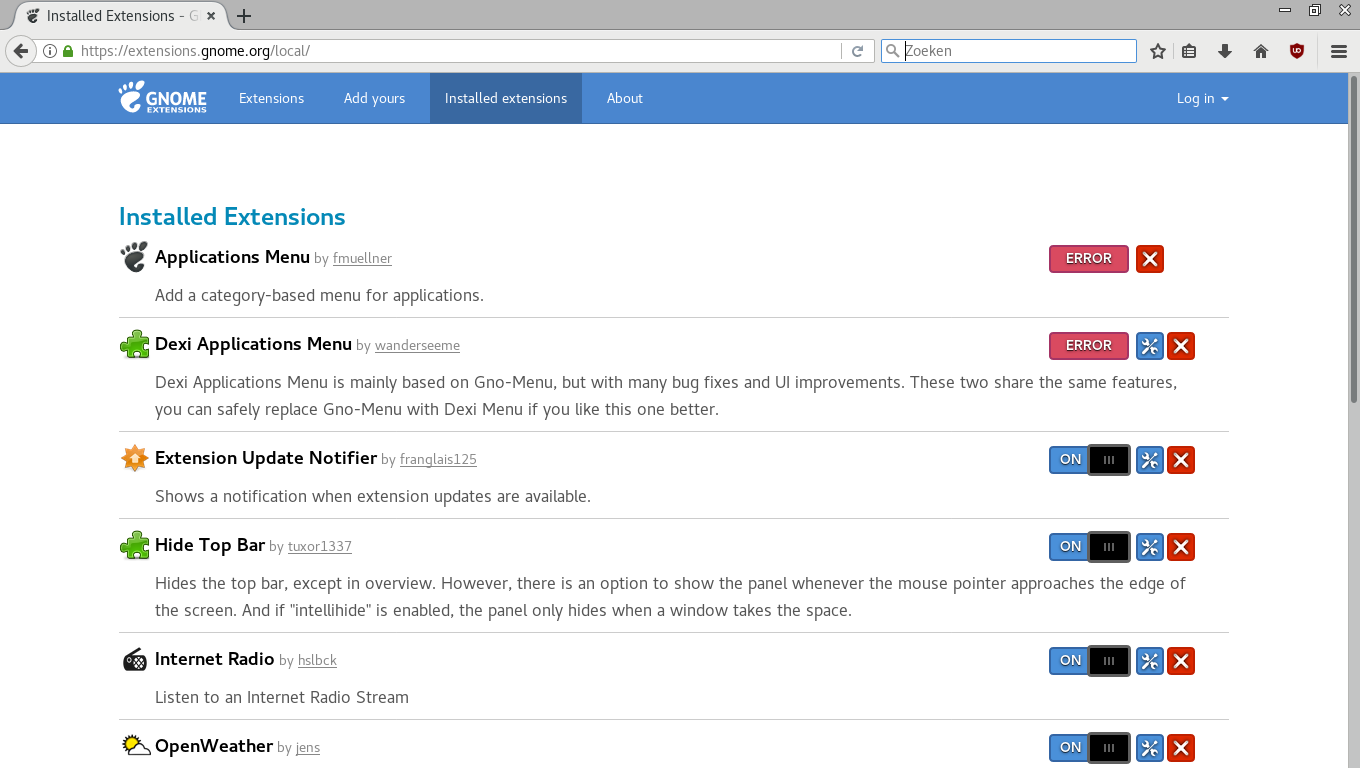View tuxor1337 author profile
This screenshot has width=1360, height=768.
pos(320,547)
